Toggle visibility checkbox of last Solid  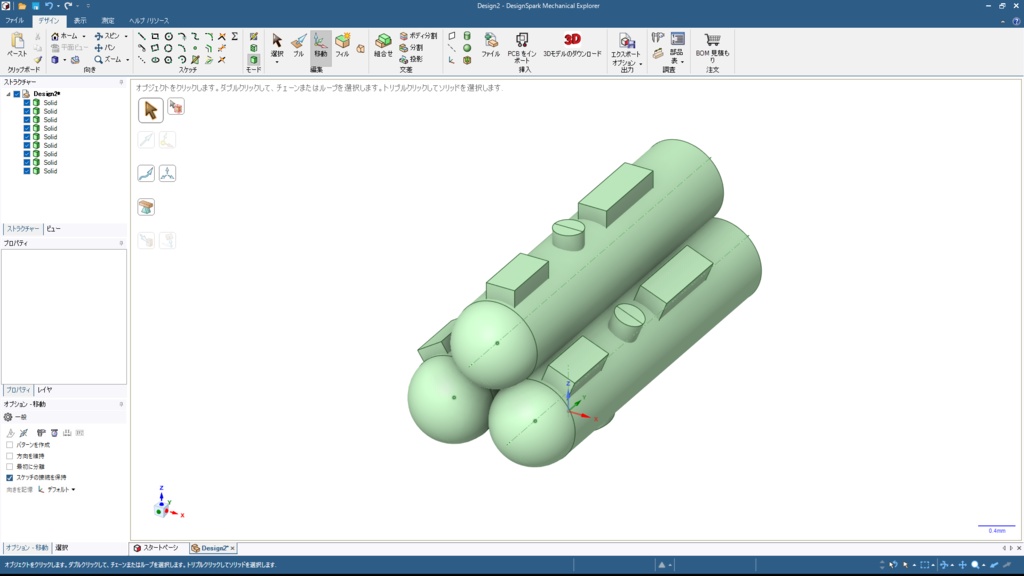coord(27,171)
